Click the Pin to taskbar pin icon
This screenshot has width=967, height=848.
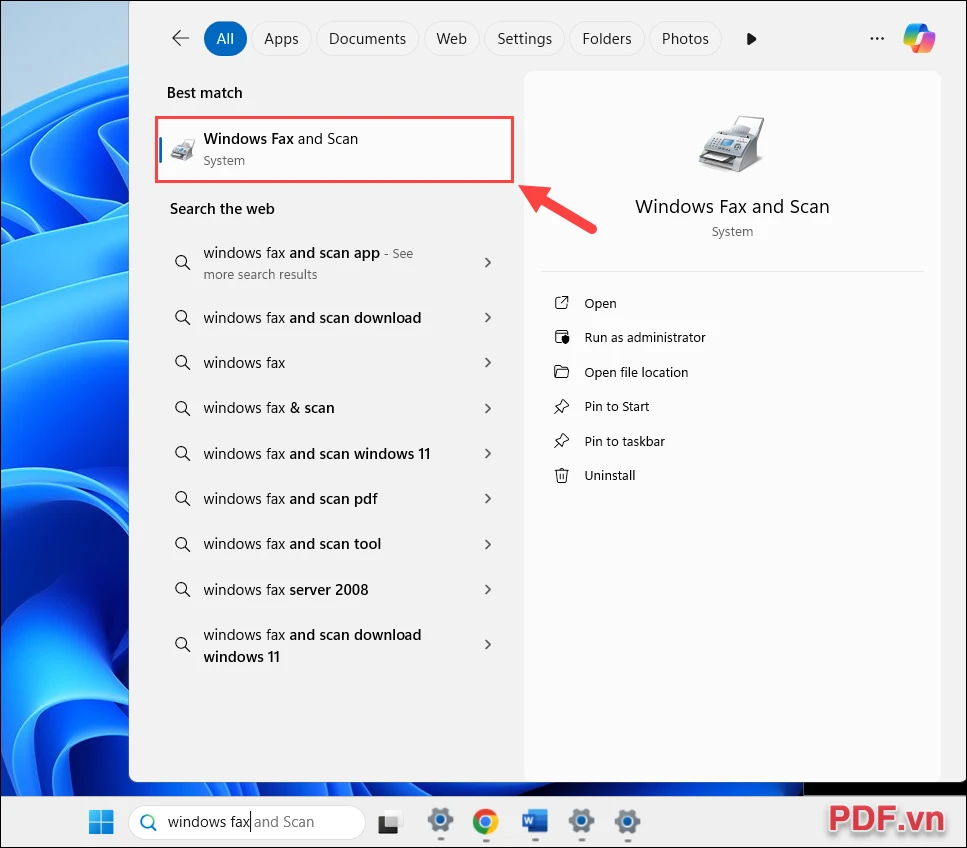click(561, 441)
